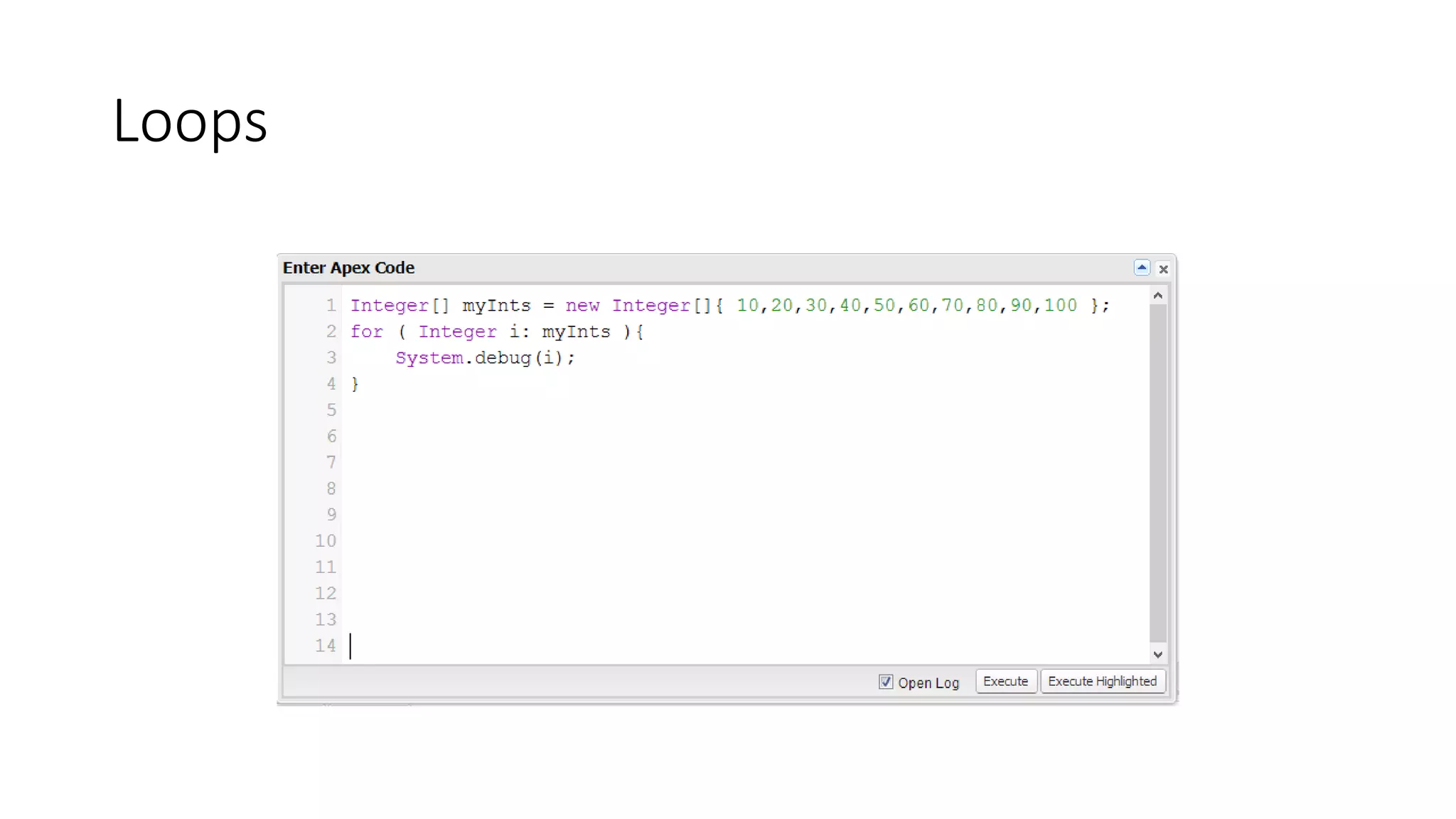Click the closing brace on line 4
1456x819 pixels.
tap(355, 385)
